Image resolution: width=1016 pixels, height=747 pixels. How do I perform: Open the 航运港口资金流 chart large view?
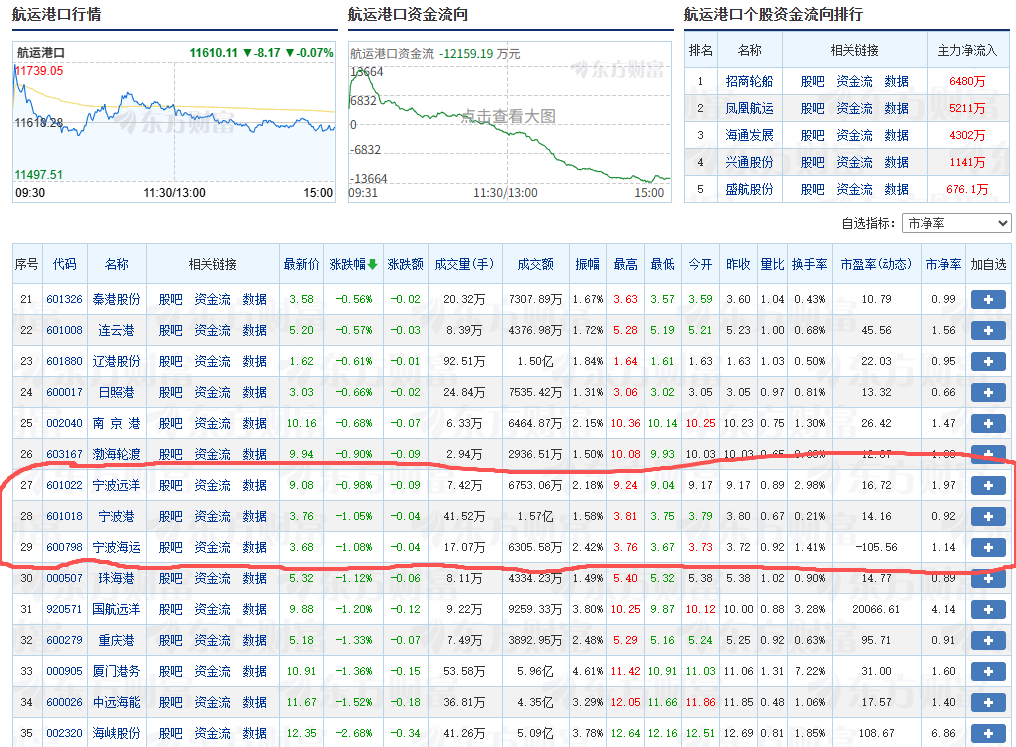[x=509, y=122]
